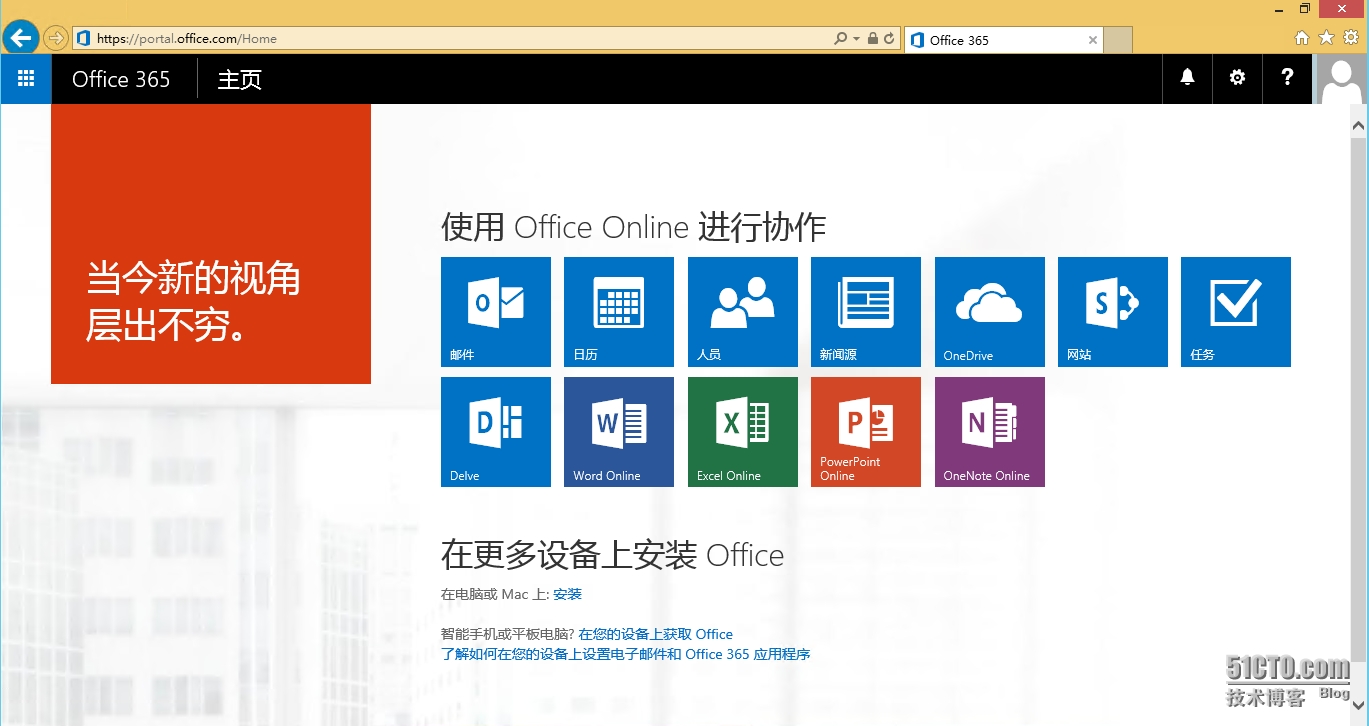Viewport: 1369px width, 726px height.
Task: Launch OneNote Online tile
Action: point(990,432)
